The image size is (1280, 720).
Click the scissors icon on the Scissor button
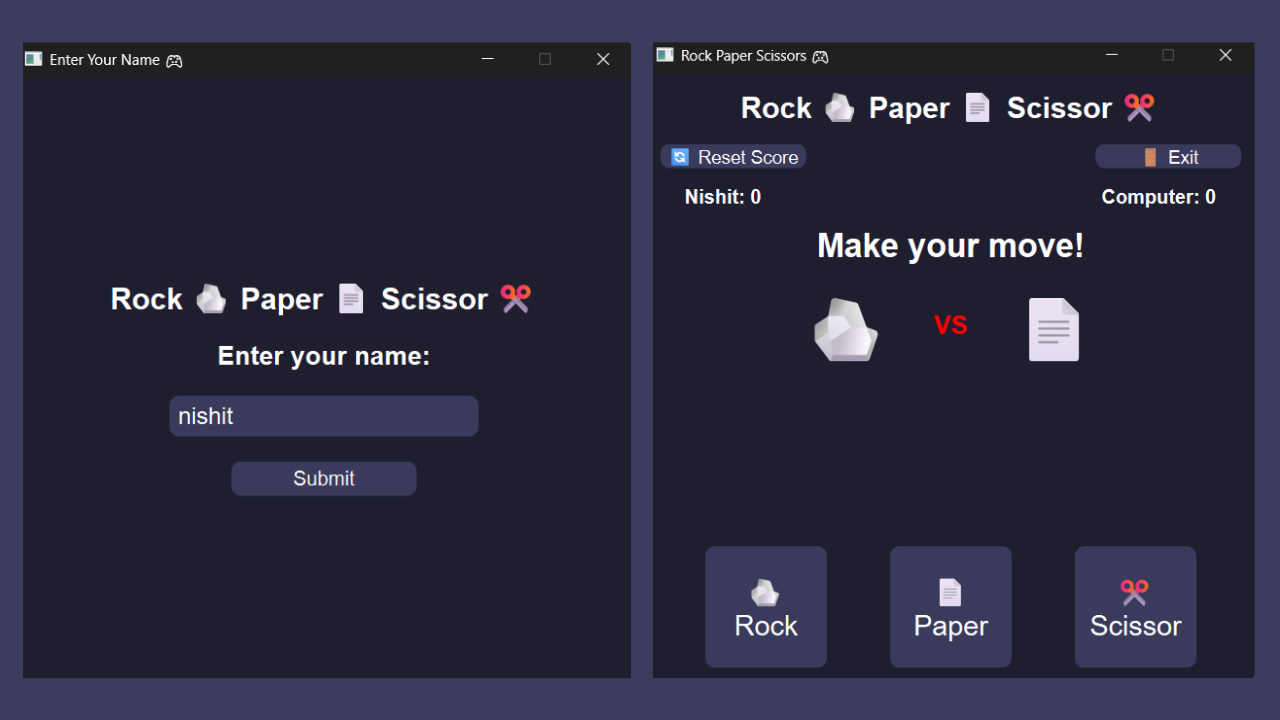(x=1135, y=592)
